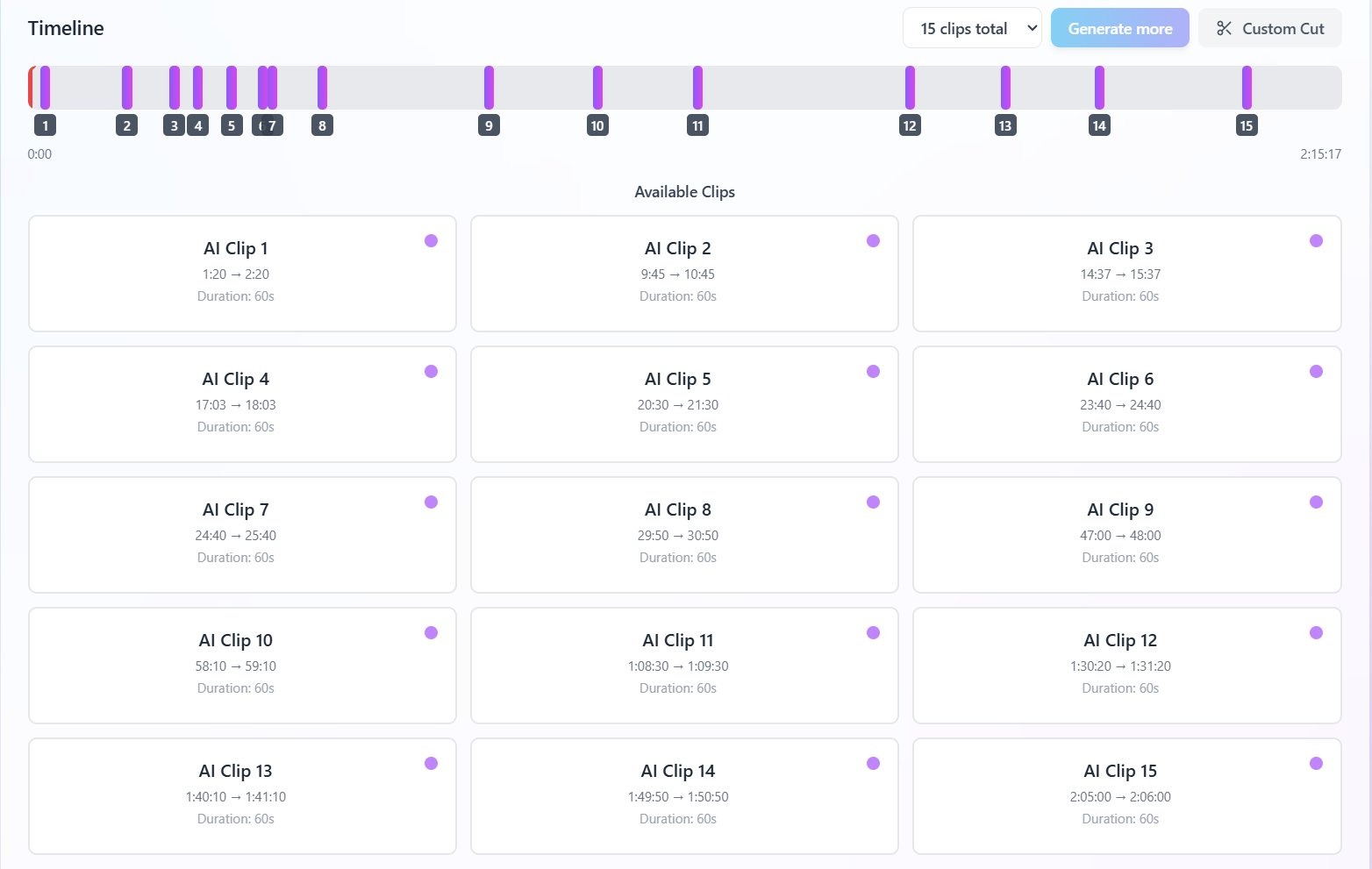Click the purple dot on AI Clip 9

coord(1315,502)
